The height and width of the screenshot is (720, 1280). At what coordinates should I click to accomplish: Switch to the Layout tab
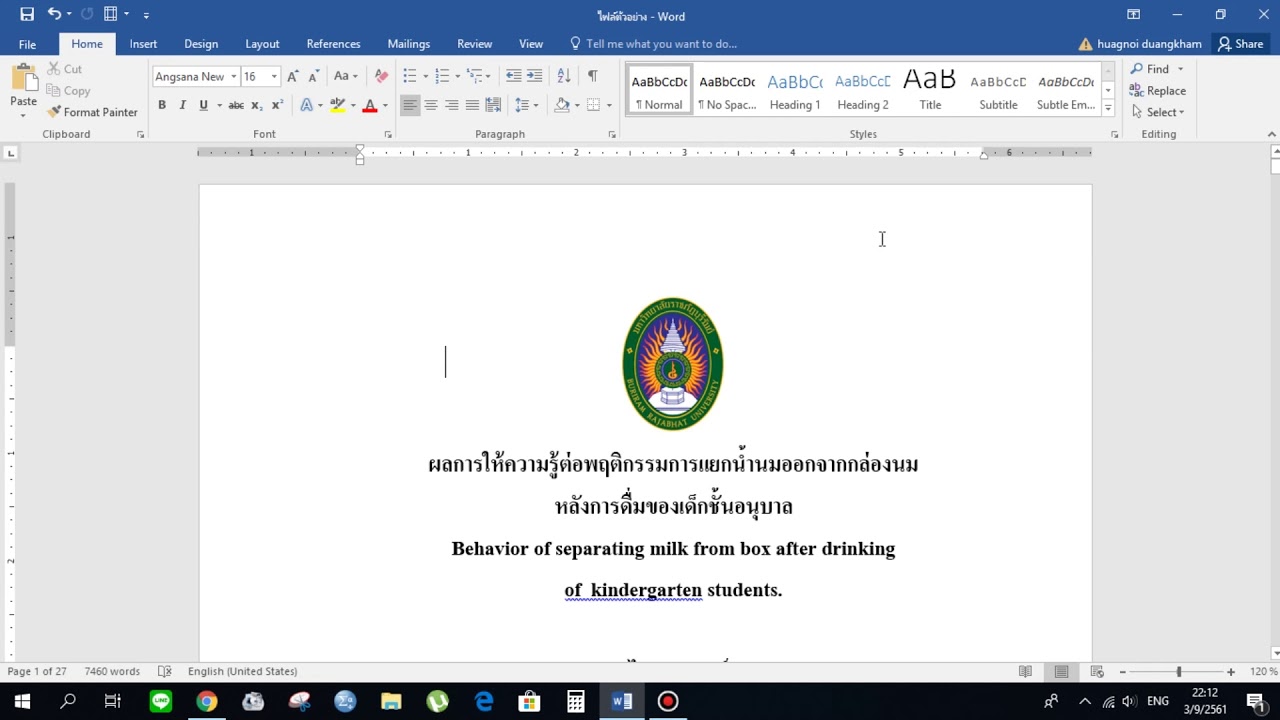point(262,44)
